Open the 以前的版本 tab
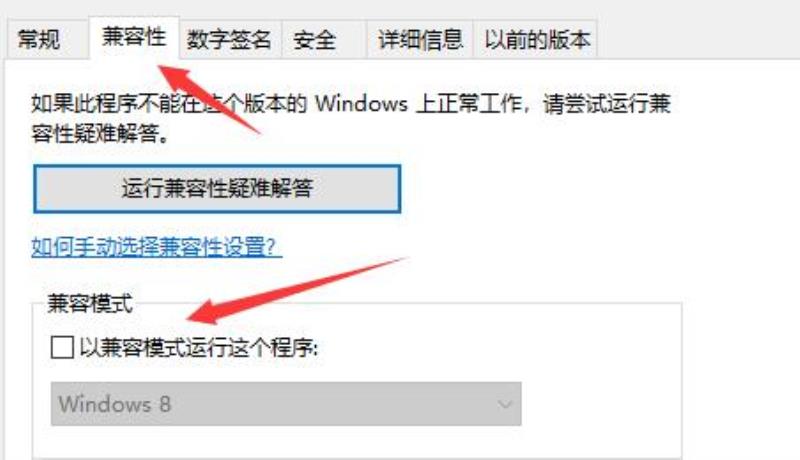The image size is (800, 460). pyautogui.click(x=535, y=40)
